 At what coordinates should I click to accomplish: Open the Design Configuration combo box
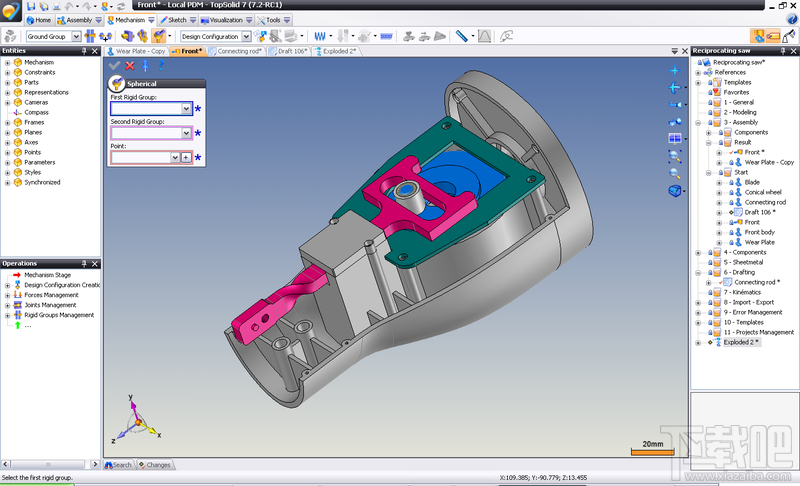click(246, 36)
